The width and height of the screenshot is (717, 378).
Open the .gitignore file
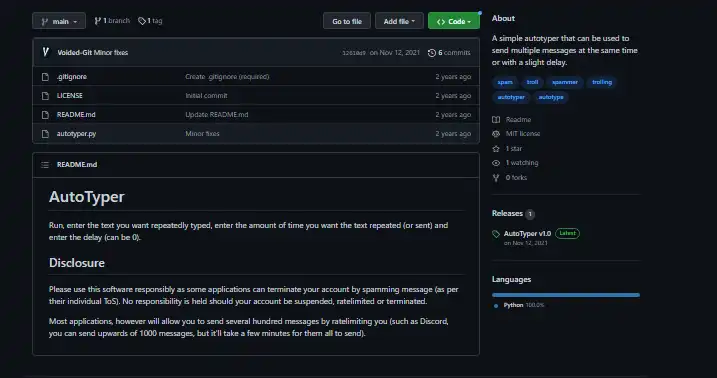(72, 76)
